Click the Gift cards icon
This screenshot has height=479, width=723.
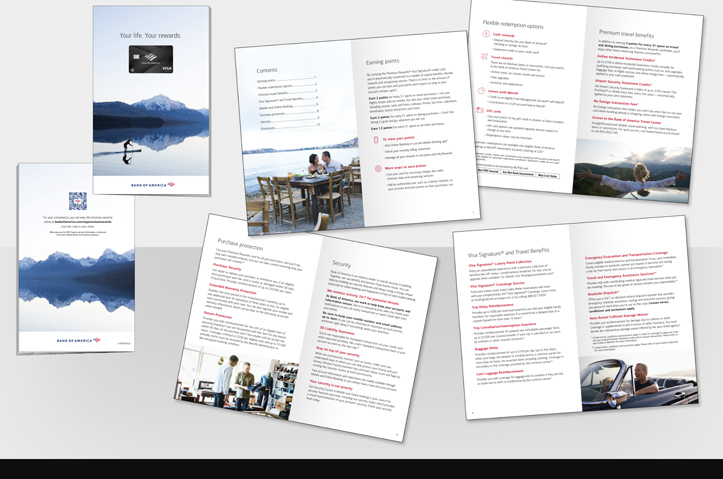480,110
